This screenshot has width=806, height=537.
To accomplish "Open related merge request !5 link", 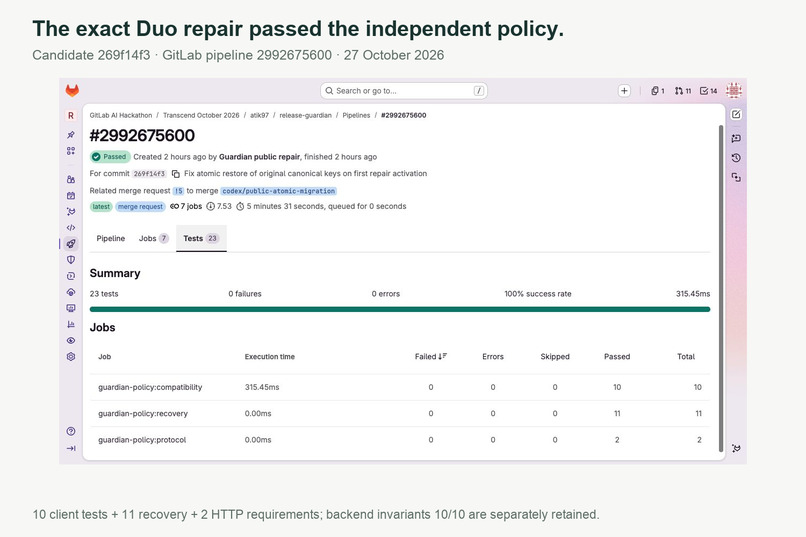I will point(178,191).
